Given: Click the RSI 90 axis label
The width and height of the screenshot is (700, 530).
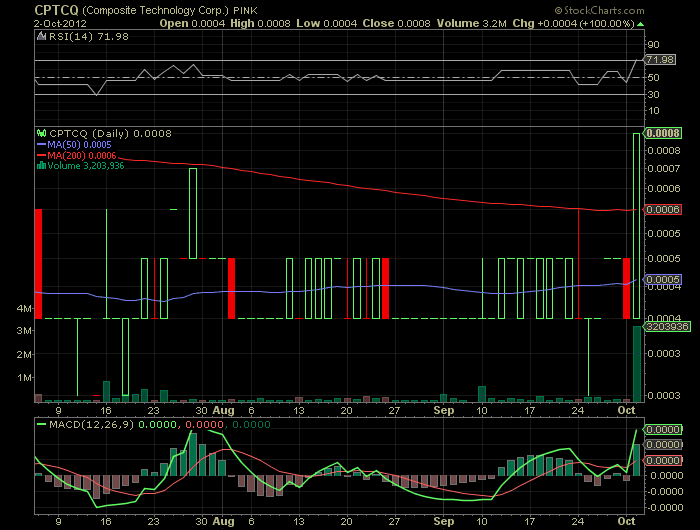Looking at the screenshot, I should tap(654, 45).
